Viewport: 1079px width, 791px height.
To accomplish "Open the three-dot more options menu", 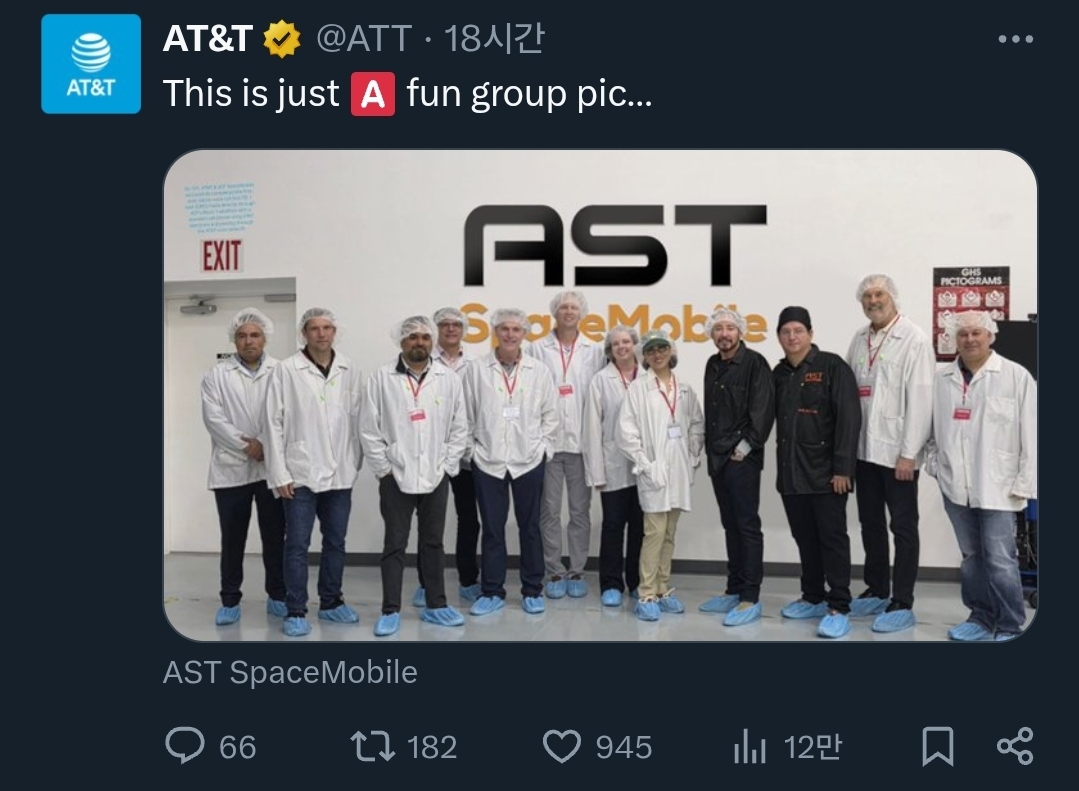I will tap(1016, 39).
